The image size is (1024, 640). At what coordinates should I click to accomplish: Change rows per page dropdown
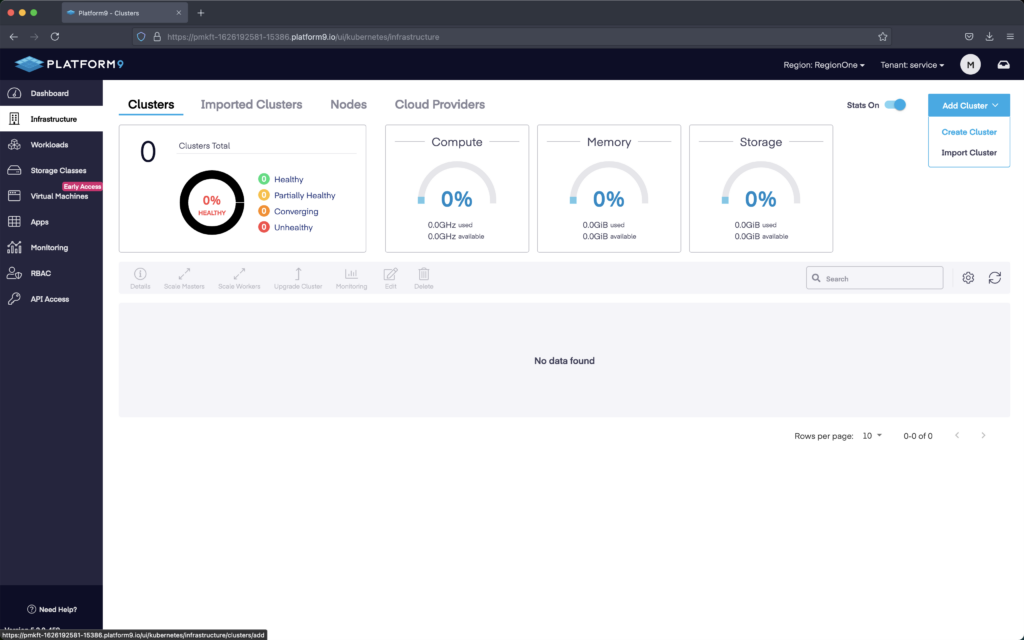pyautogui.click(x=872, y=436)
